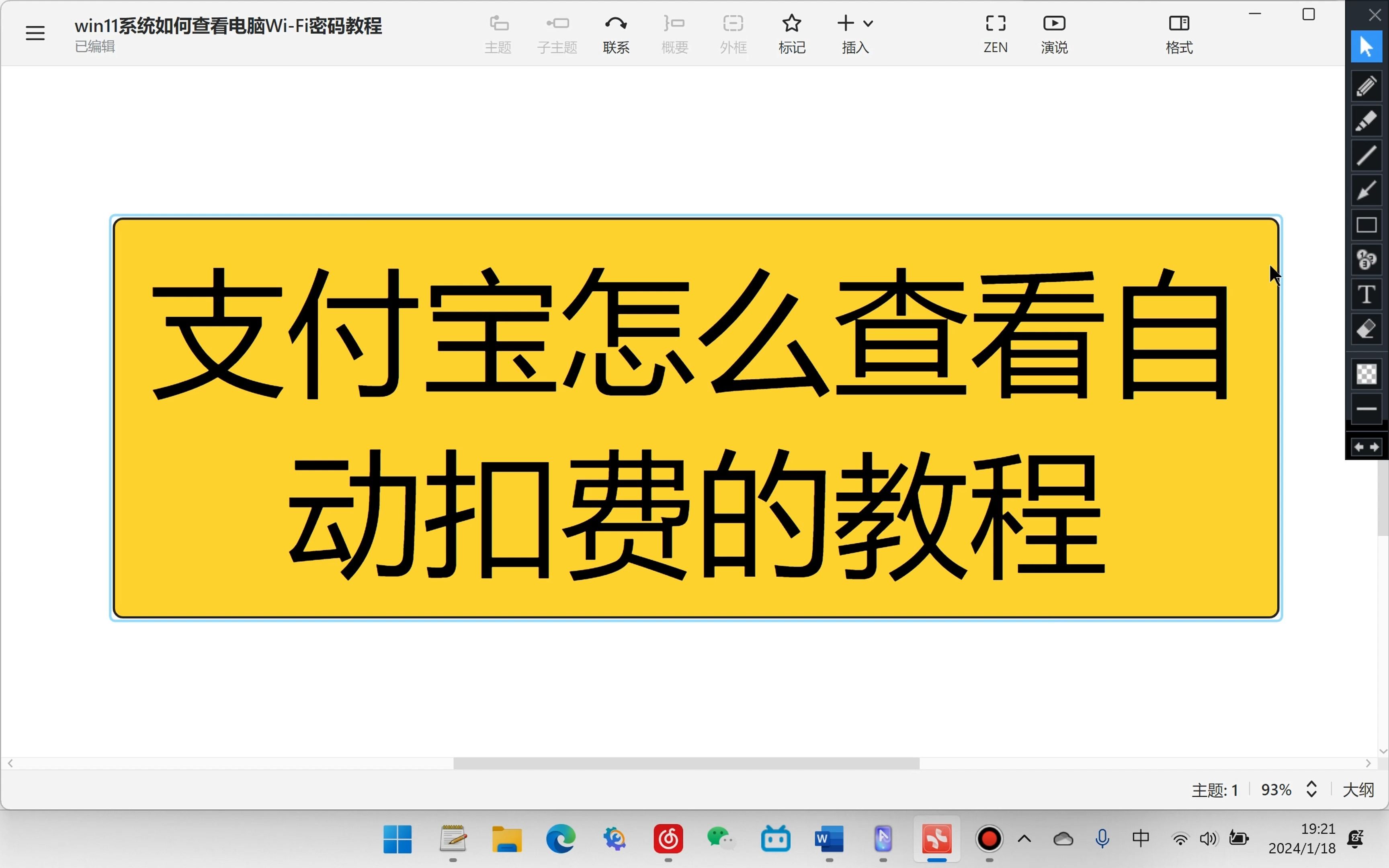The image size is (1389, 868).
Task: Open WeChat from the taskbar
Action: 721,839
